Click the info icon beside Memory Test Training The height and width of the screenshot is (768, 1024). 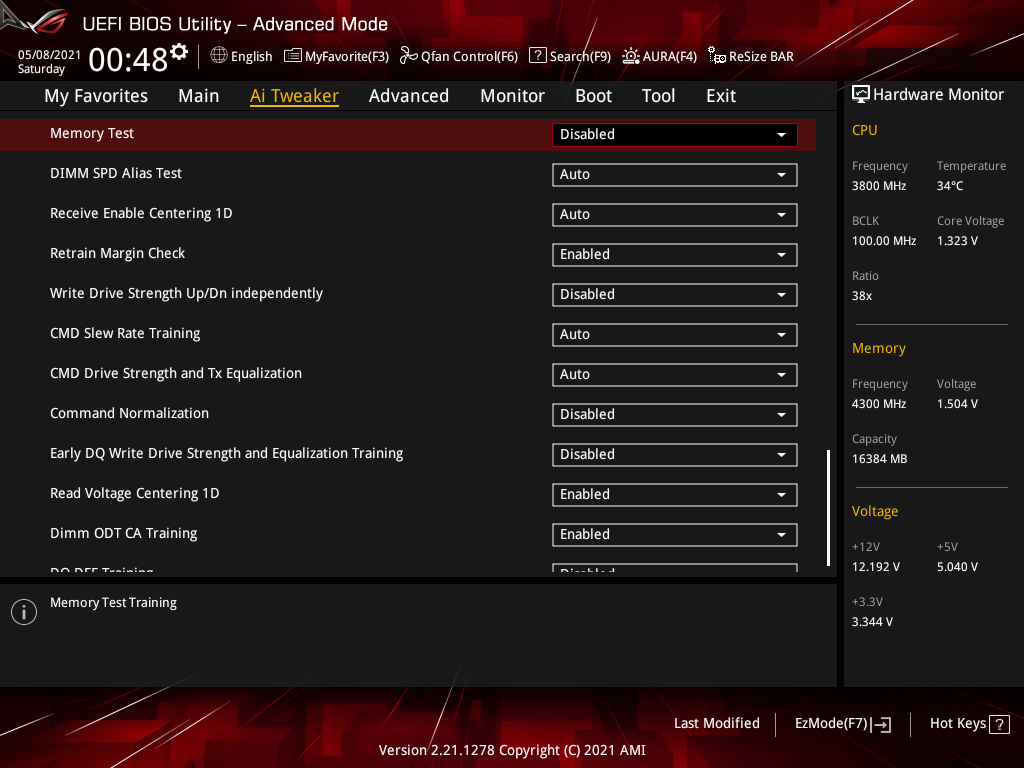[x=24, y=612]
